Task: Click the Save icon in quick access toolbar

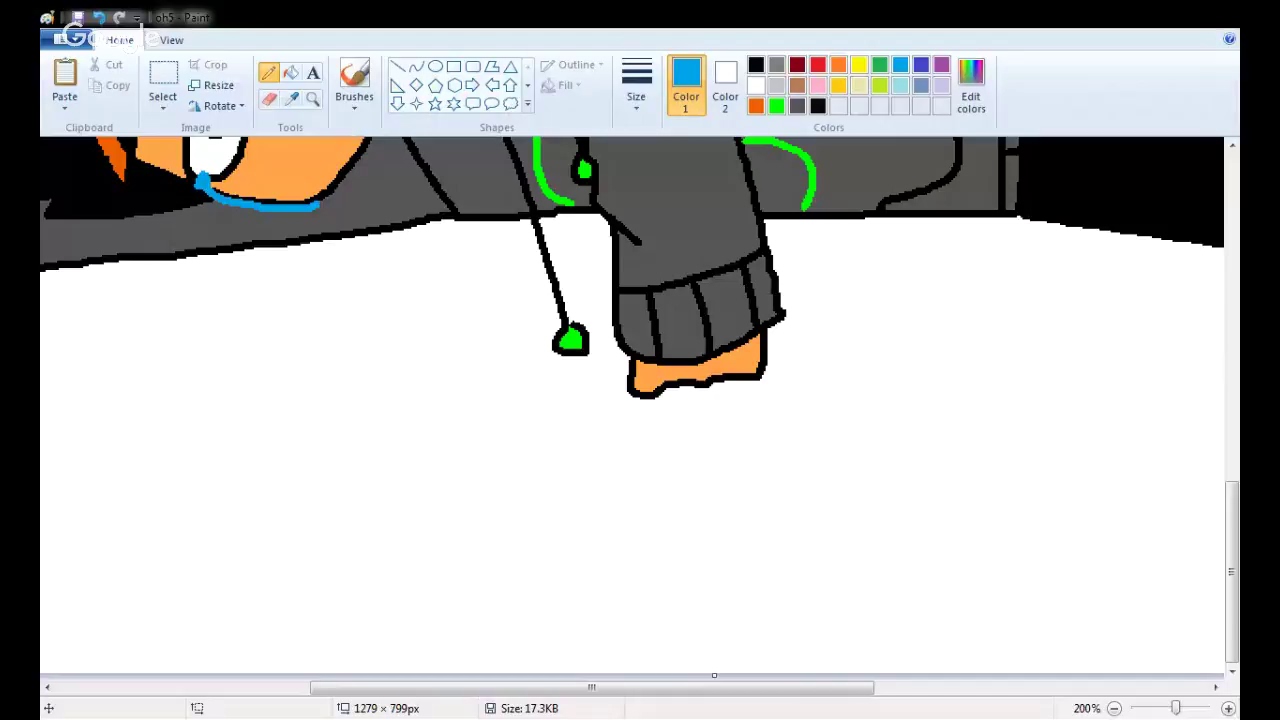Action: click(x=77, y=18)
